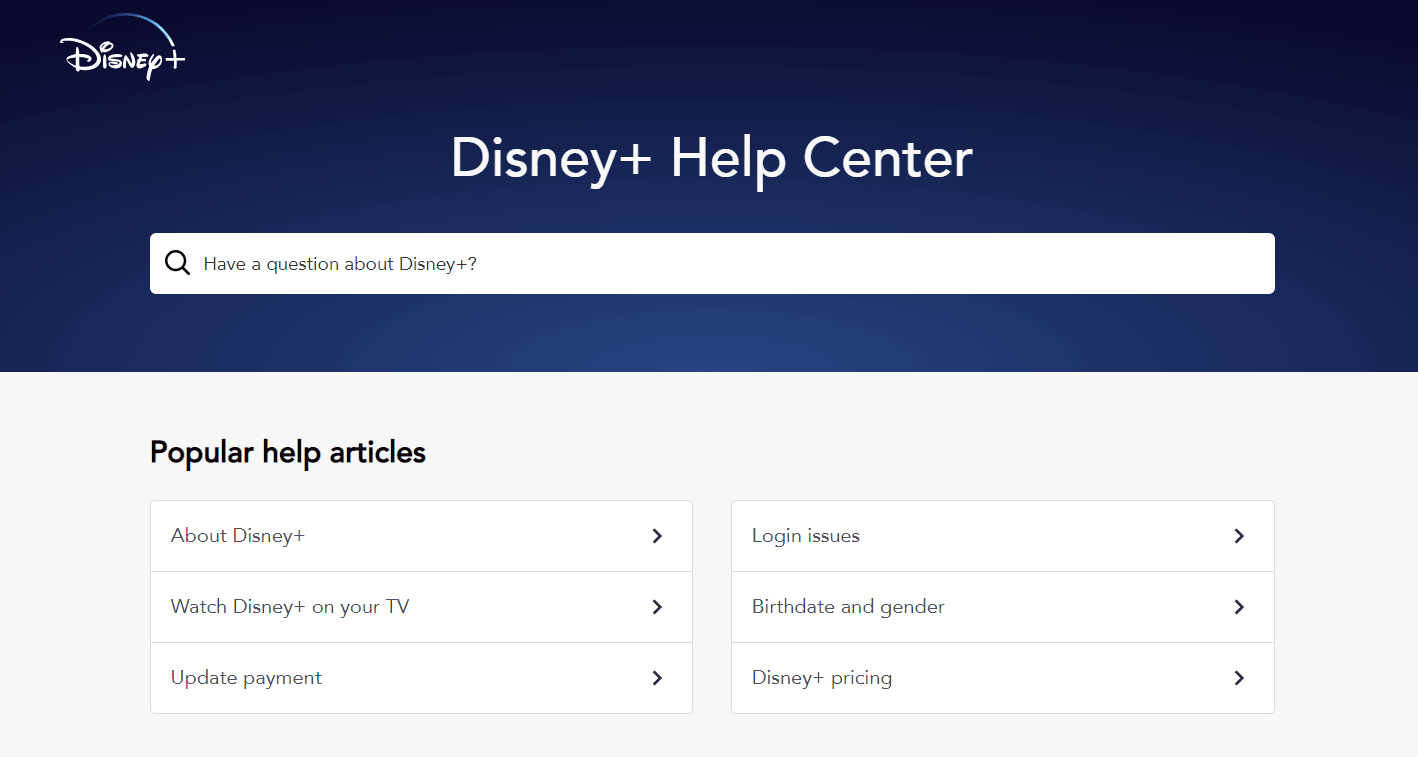Click the chevron next to Watch Disney+ on your TV

click(657, 607)
